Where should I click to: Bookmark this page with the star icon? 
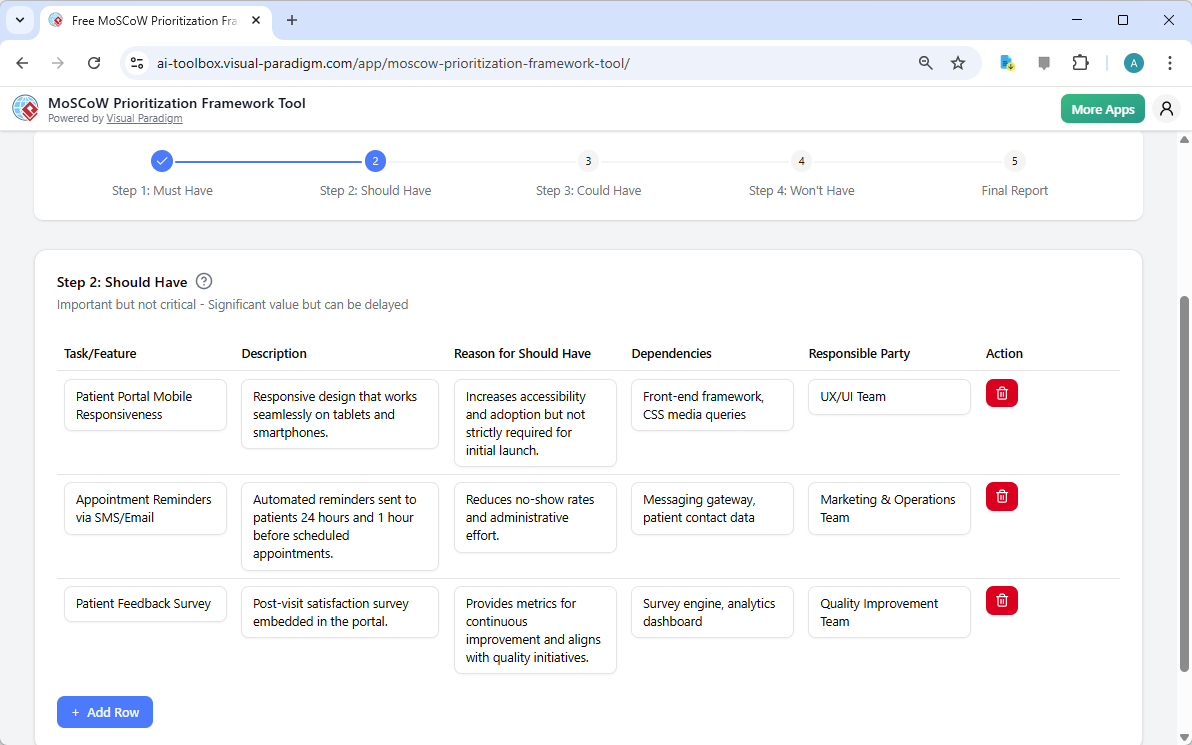(x=958, y=62)
